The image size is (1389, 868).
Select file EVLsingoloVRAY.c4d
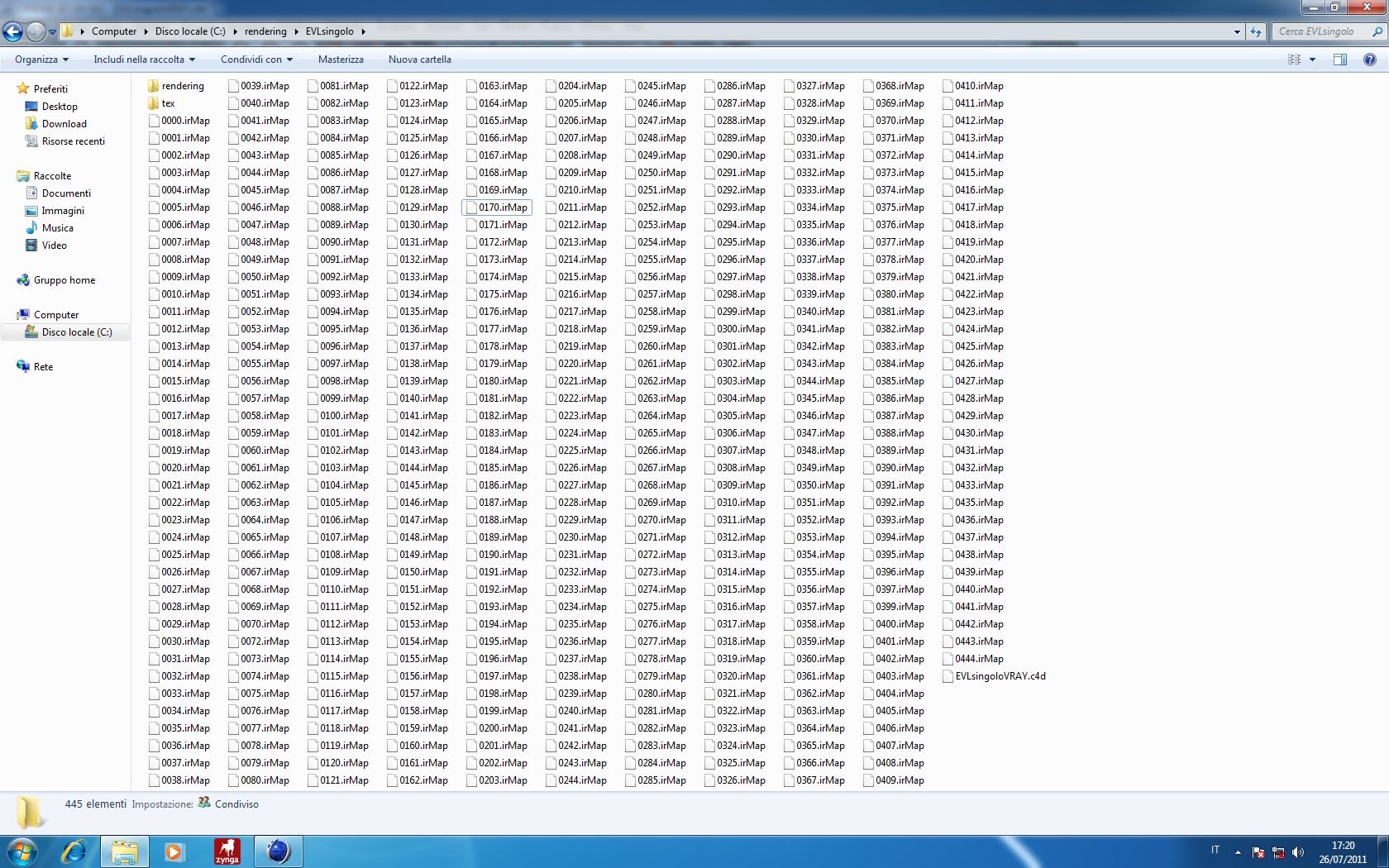pos(995,676)
